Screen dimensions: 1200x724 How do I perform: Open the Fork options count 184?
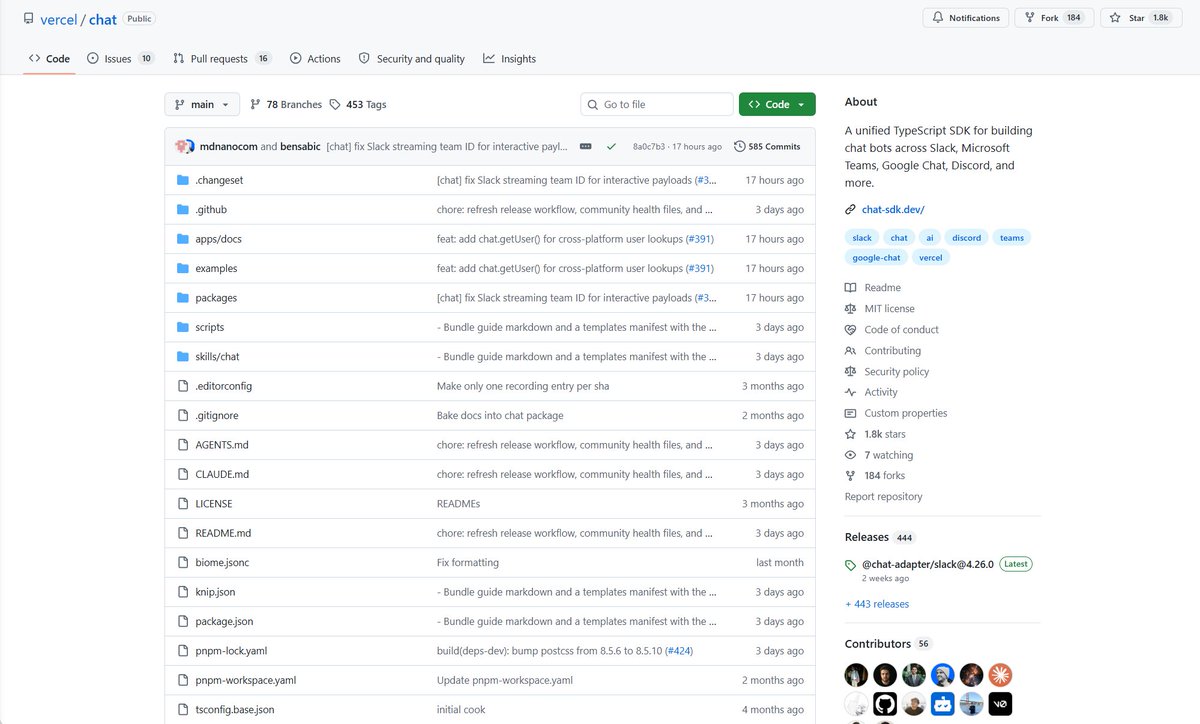click(x=1074, y=18)
